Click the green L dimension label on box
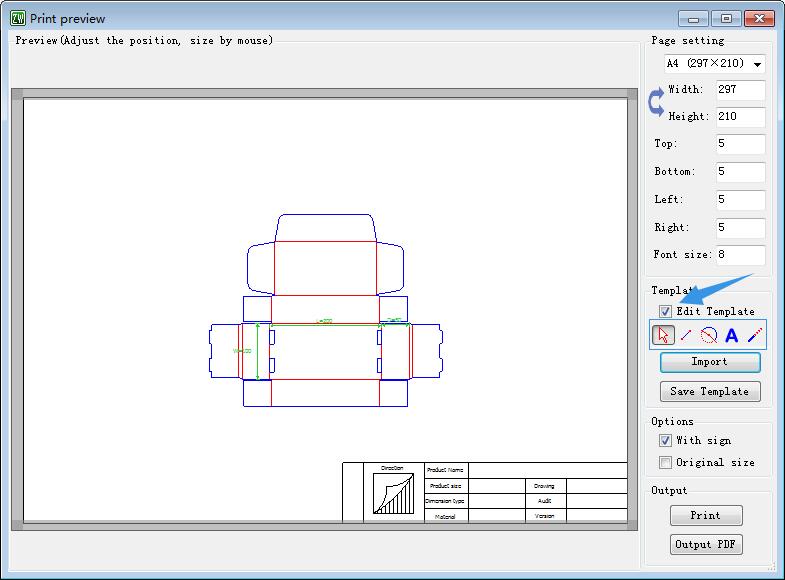 point(324,321)
